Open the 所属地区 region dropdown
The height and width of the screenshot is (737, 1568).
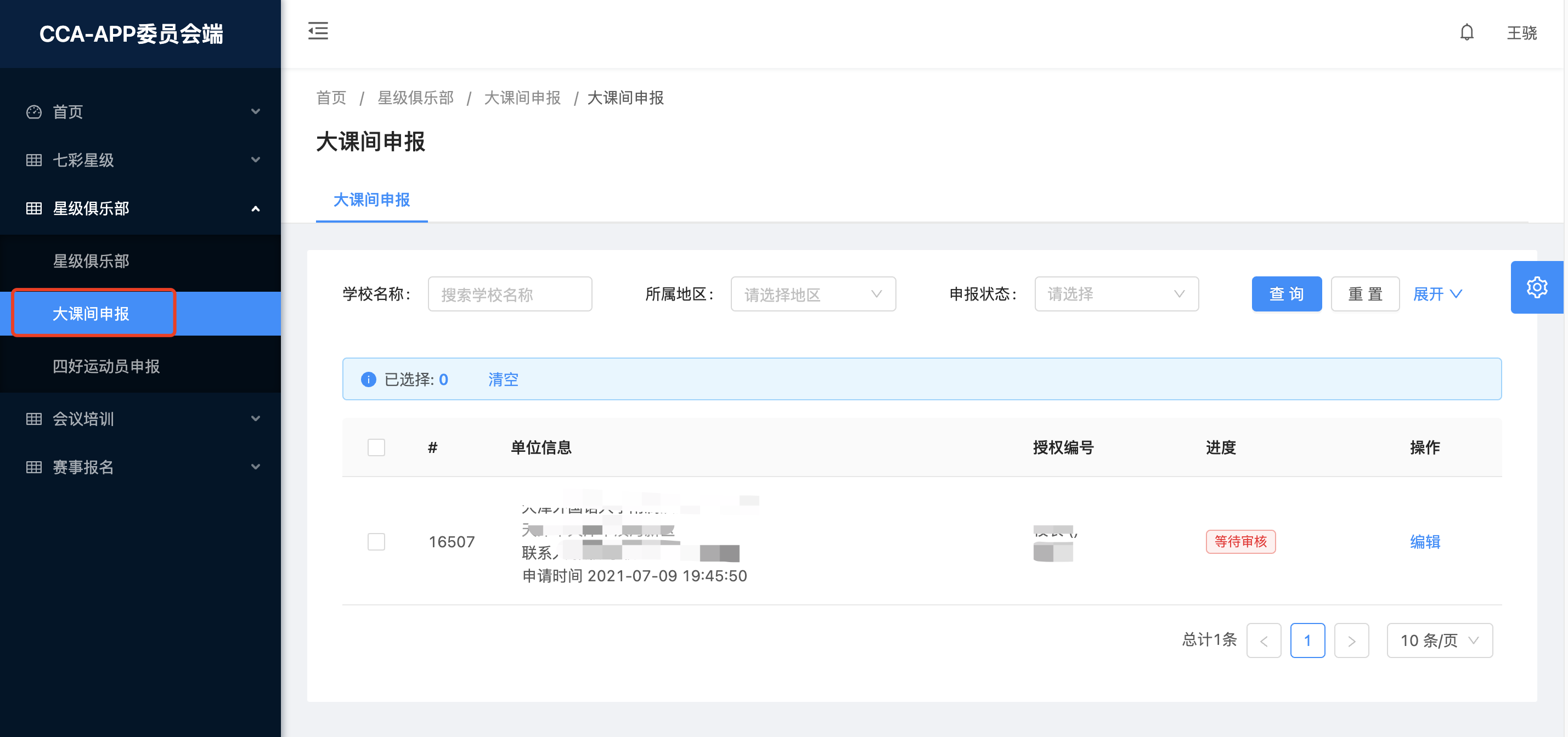813,294
